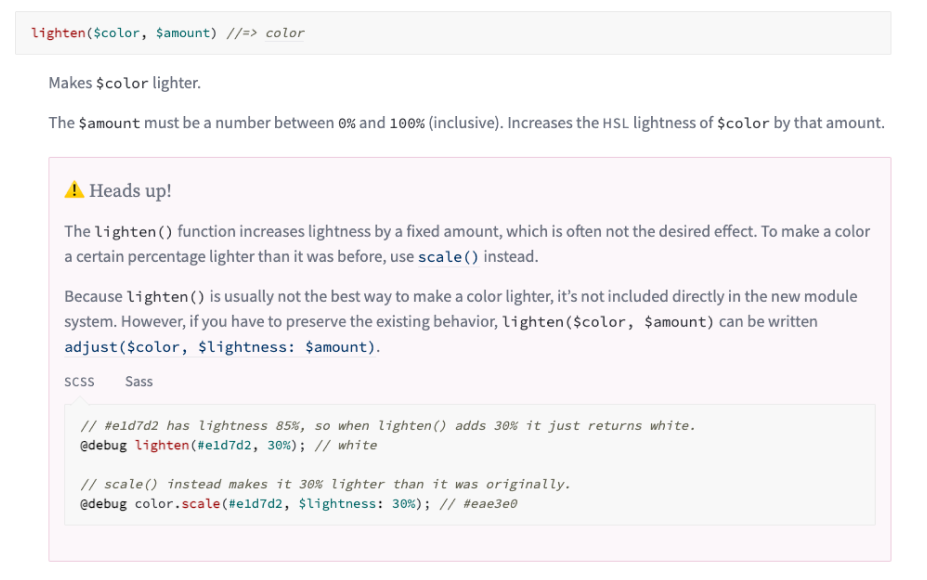This screenshot has height=580, width=927.
Task: Click the 100% value in the description
Action: click(407, 123)
